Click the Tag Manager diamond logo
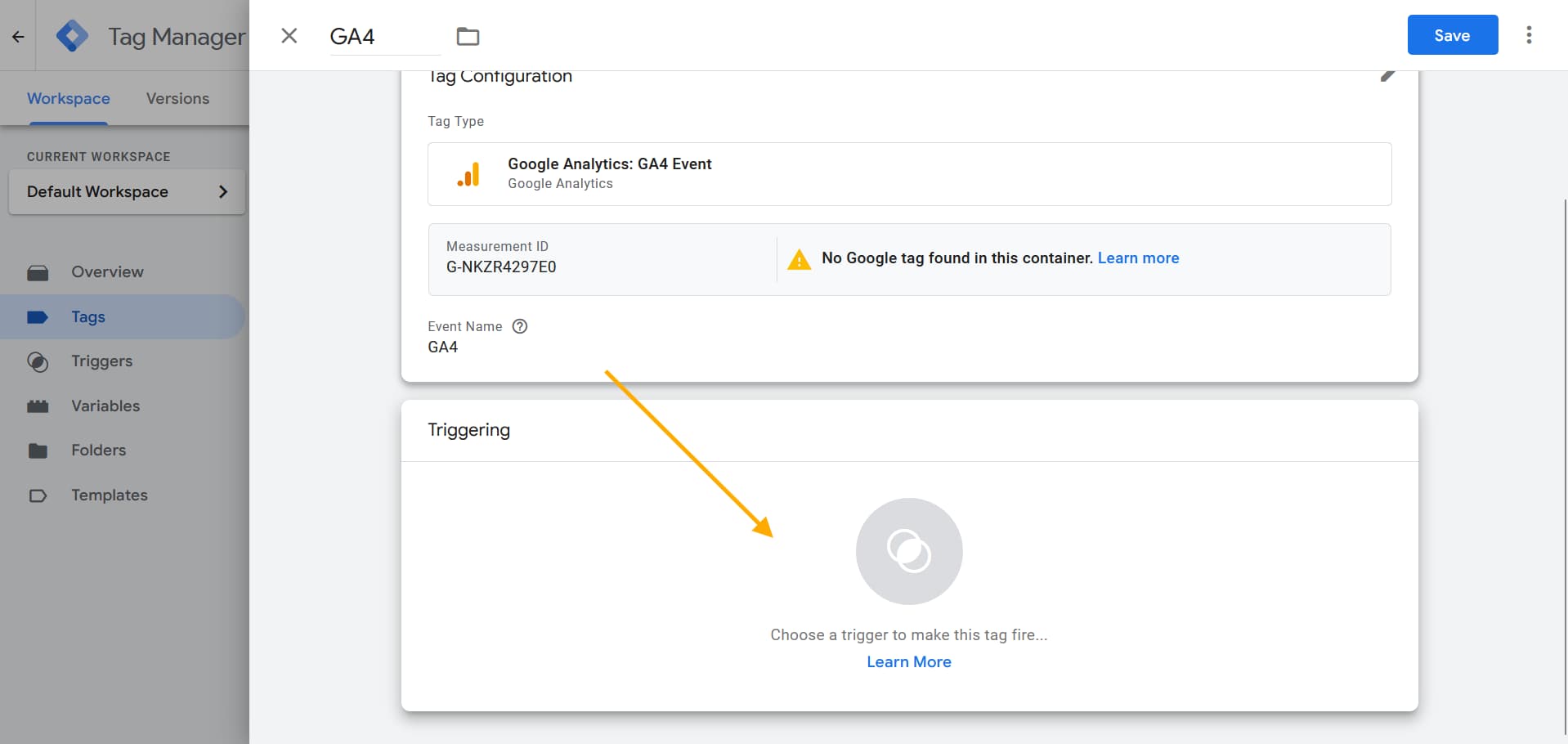Image resolution: width=1568 pixels, height=744 pixels. [72, 36]
